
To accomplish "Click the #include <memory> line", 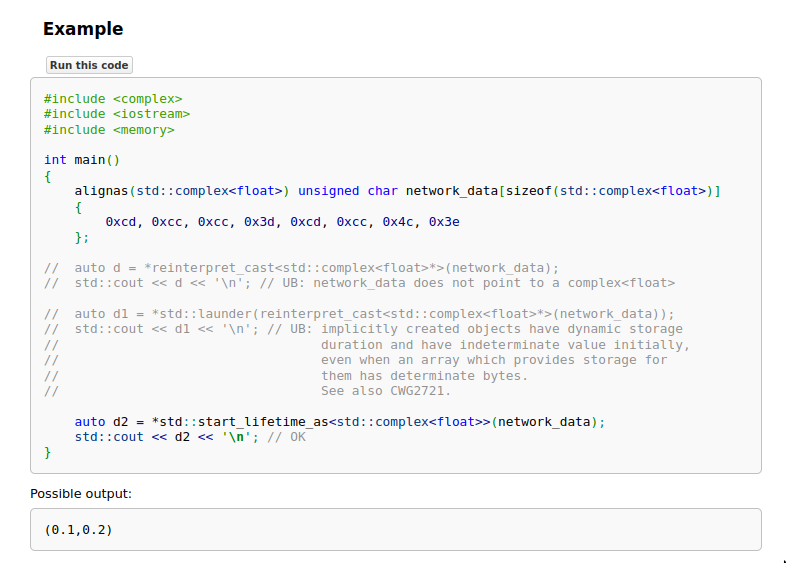I will (109, 130).
